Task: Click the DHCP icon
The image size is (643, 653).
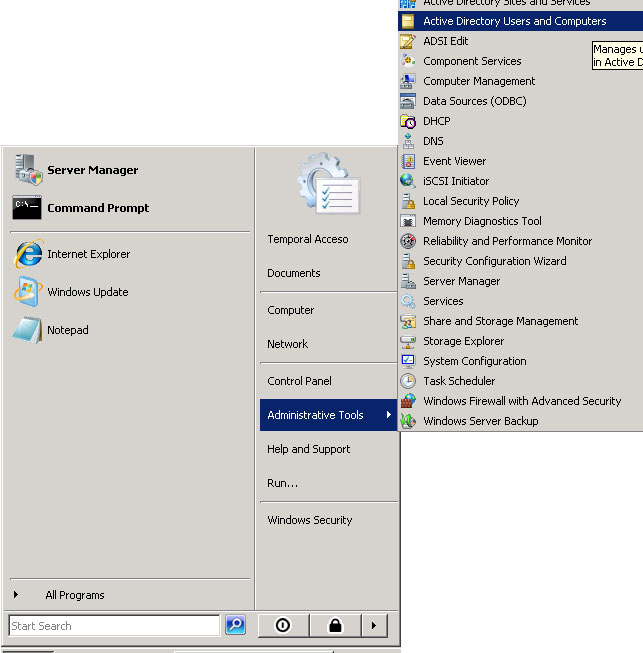Action: tap(408, 121)
